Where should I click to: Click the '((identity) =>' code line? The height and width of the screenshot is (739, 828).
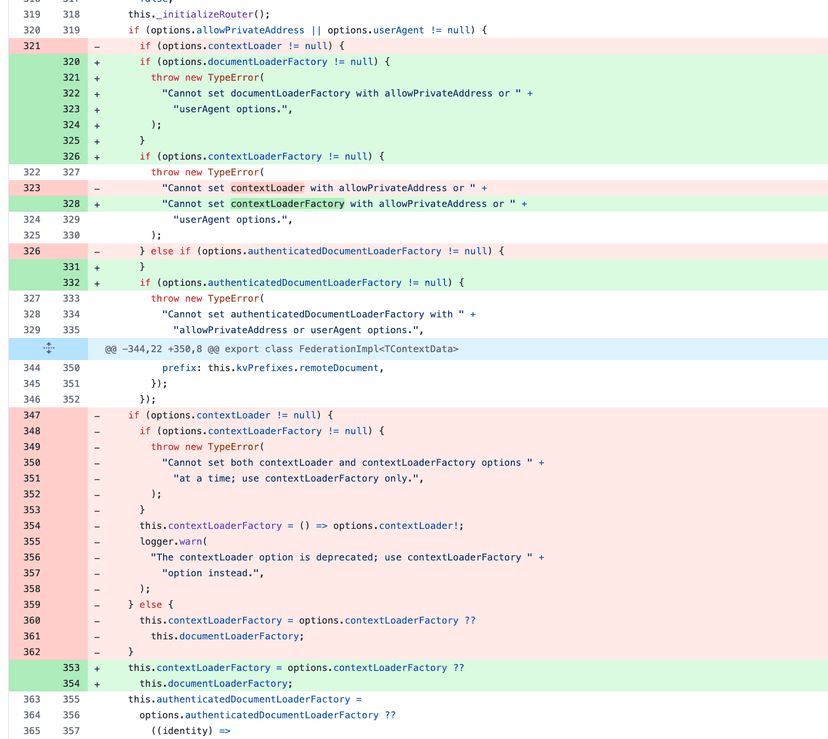point(191,731)
